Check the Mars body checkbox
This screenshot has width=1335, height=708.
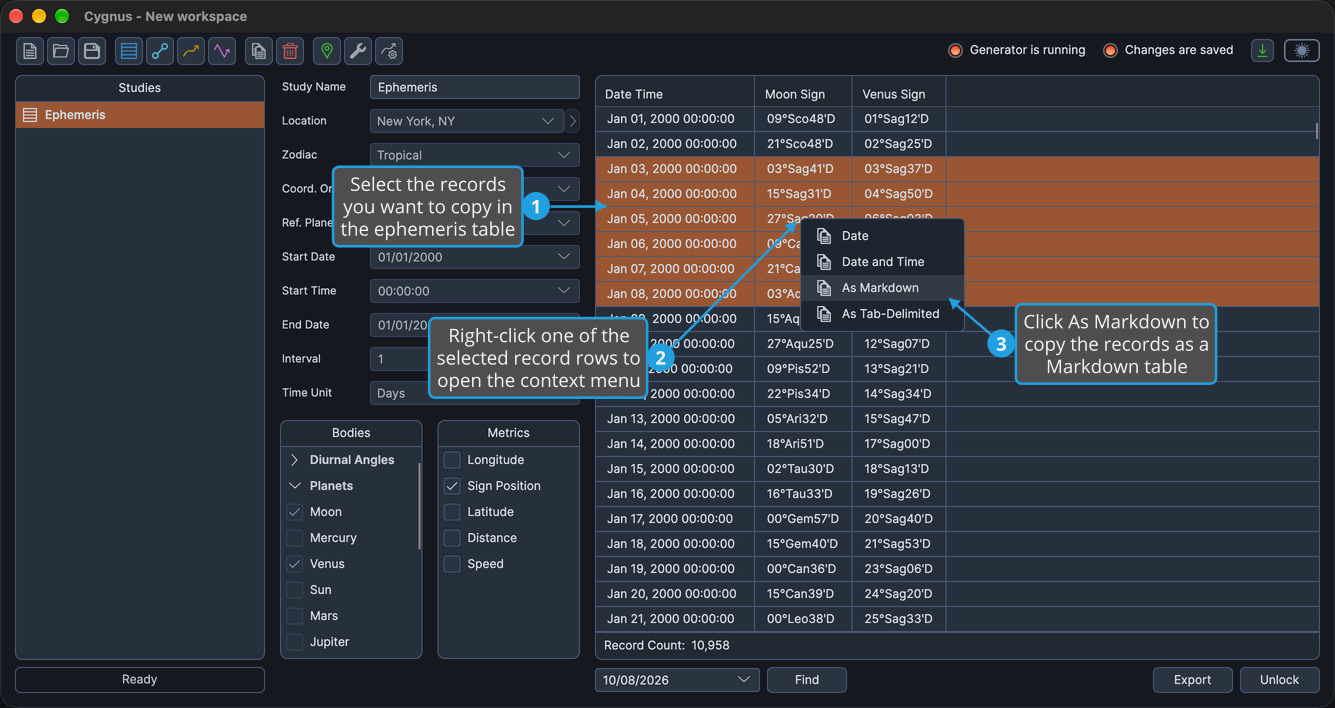(x=295, y=616)
